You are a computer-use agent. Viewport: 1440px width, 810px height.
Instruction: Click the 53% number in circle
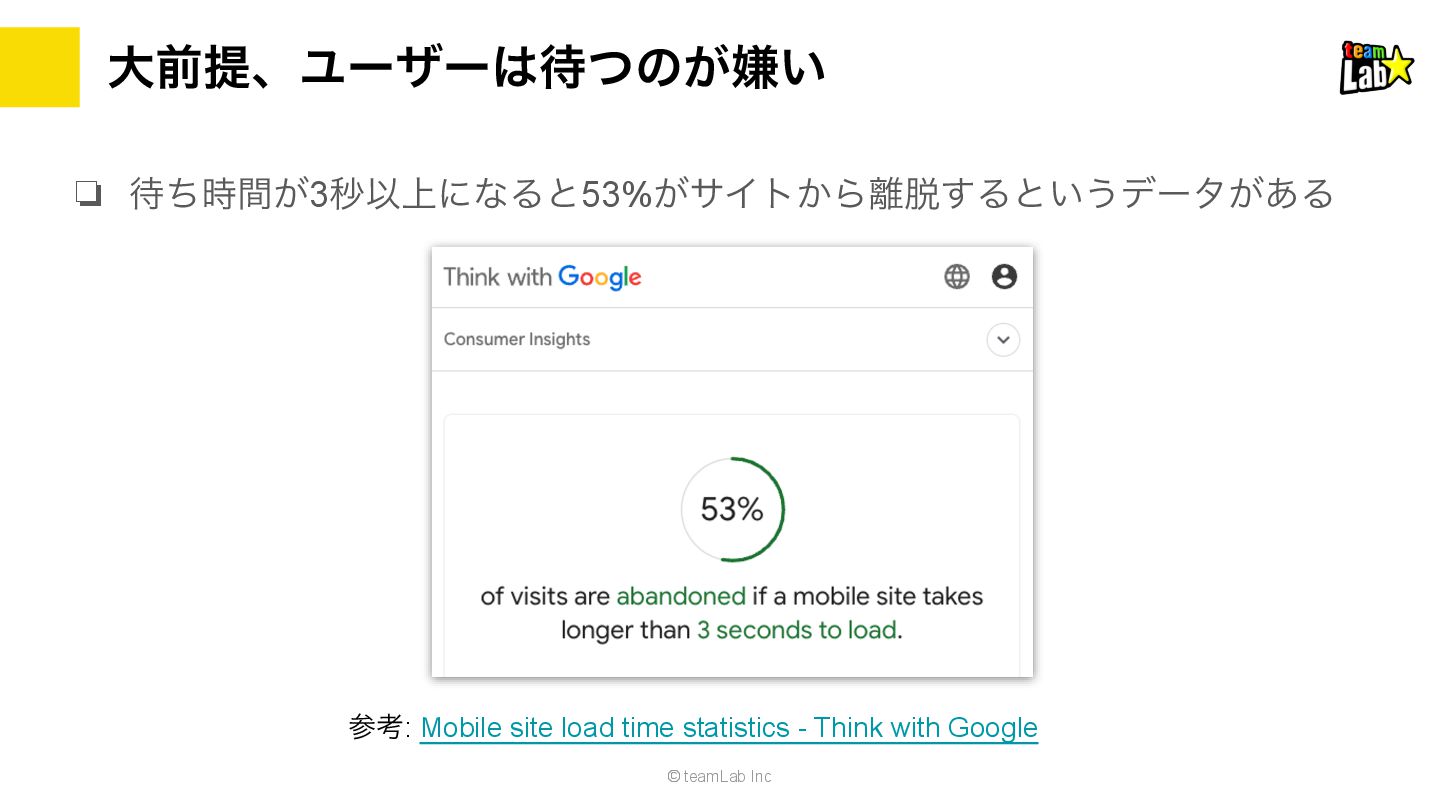click(x=732, y=510)
